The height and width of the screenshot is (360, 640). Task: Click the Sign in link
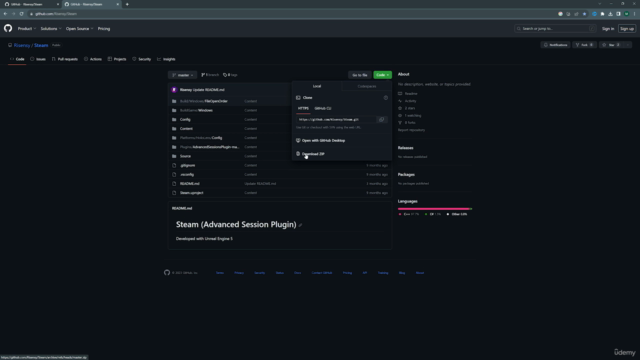click(608, 29)
